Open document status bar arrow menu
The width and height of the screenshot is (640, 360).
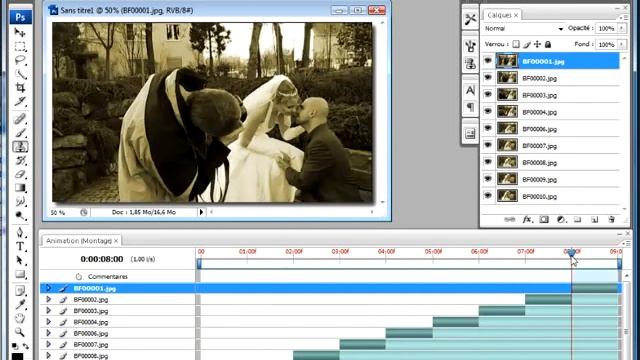click(201, 212)
